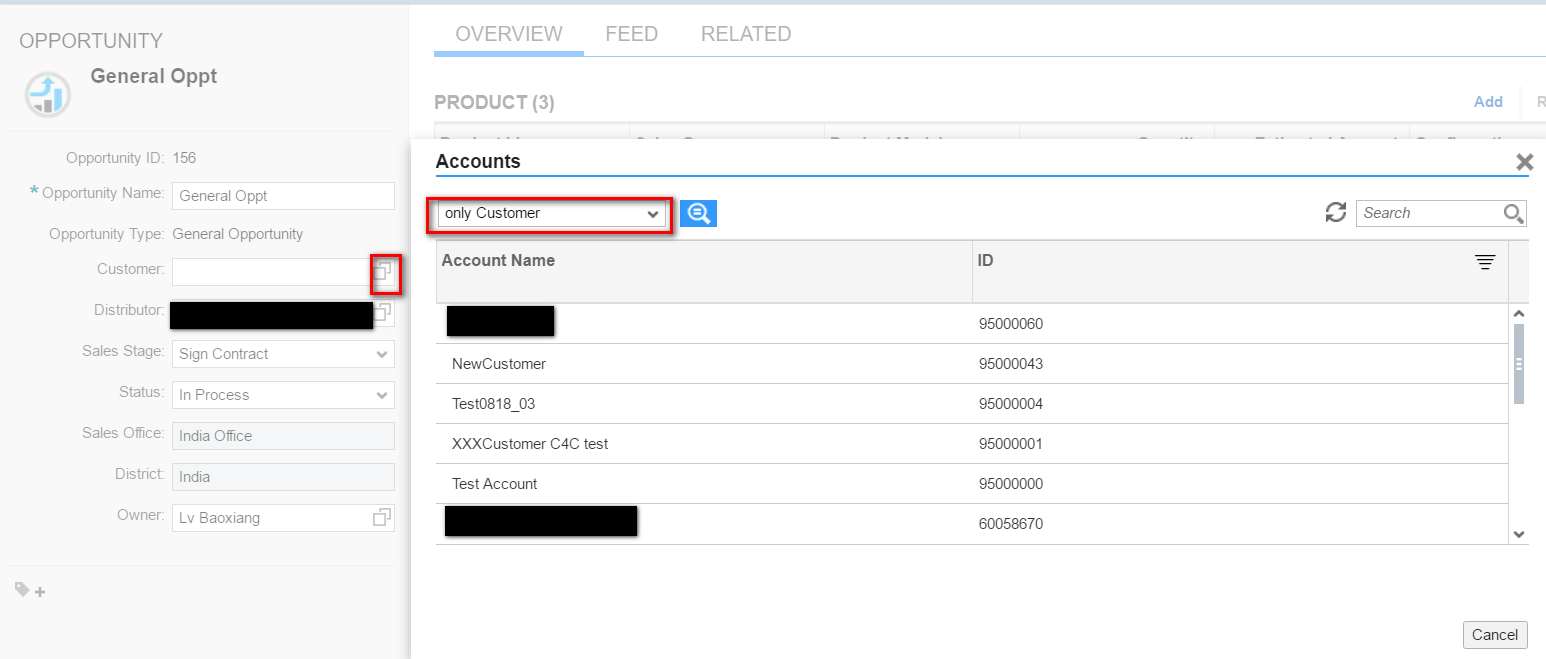Click the ID column header
This screenshot has width=1546, height=659.
coord(1240,271)
